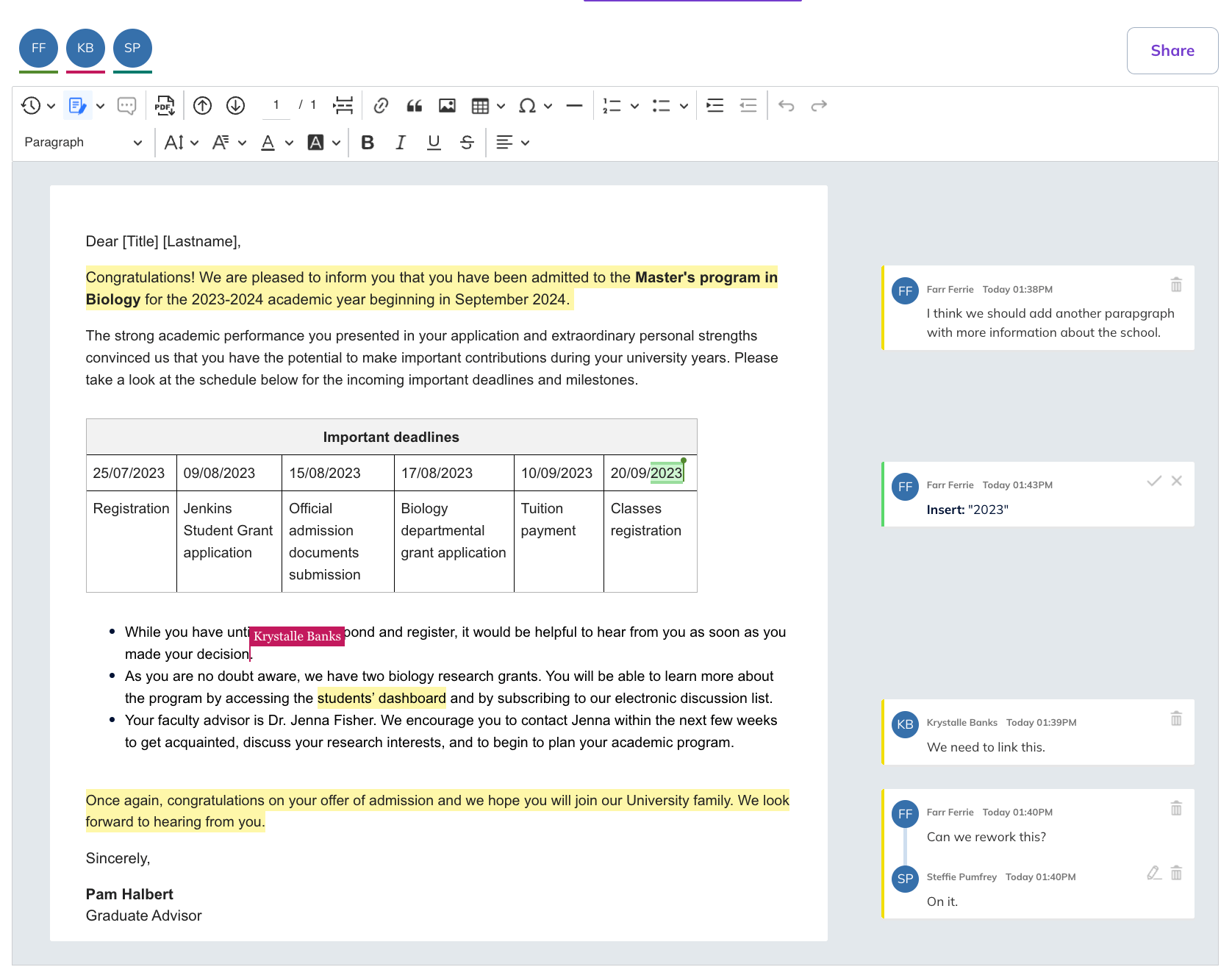Click the Export to PDF icon

(165, 106)
